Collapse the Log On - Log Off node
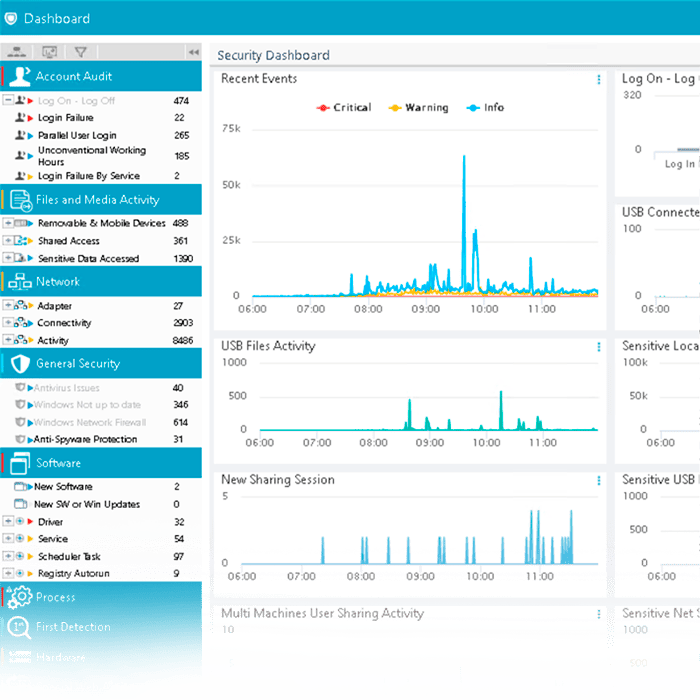Image resolution: width=700 pixels, height=700 pixels. pyautogui.click(x=8, y=100)
